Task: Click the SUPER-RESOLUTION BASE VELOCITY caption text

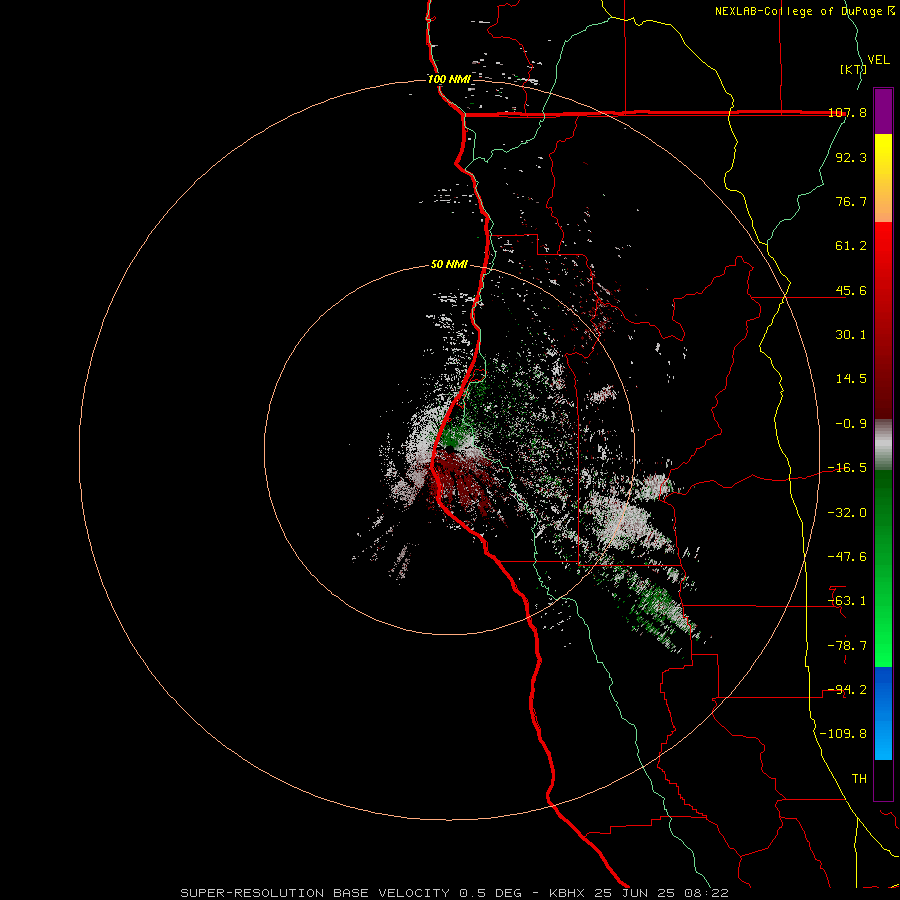Action: tap(315, 893)
